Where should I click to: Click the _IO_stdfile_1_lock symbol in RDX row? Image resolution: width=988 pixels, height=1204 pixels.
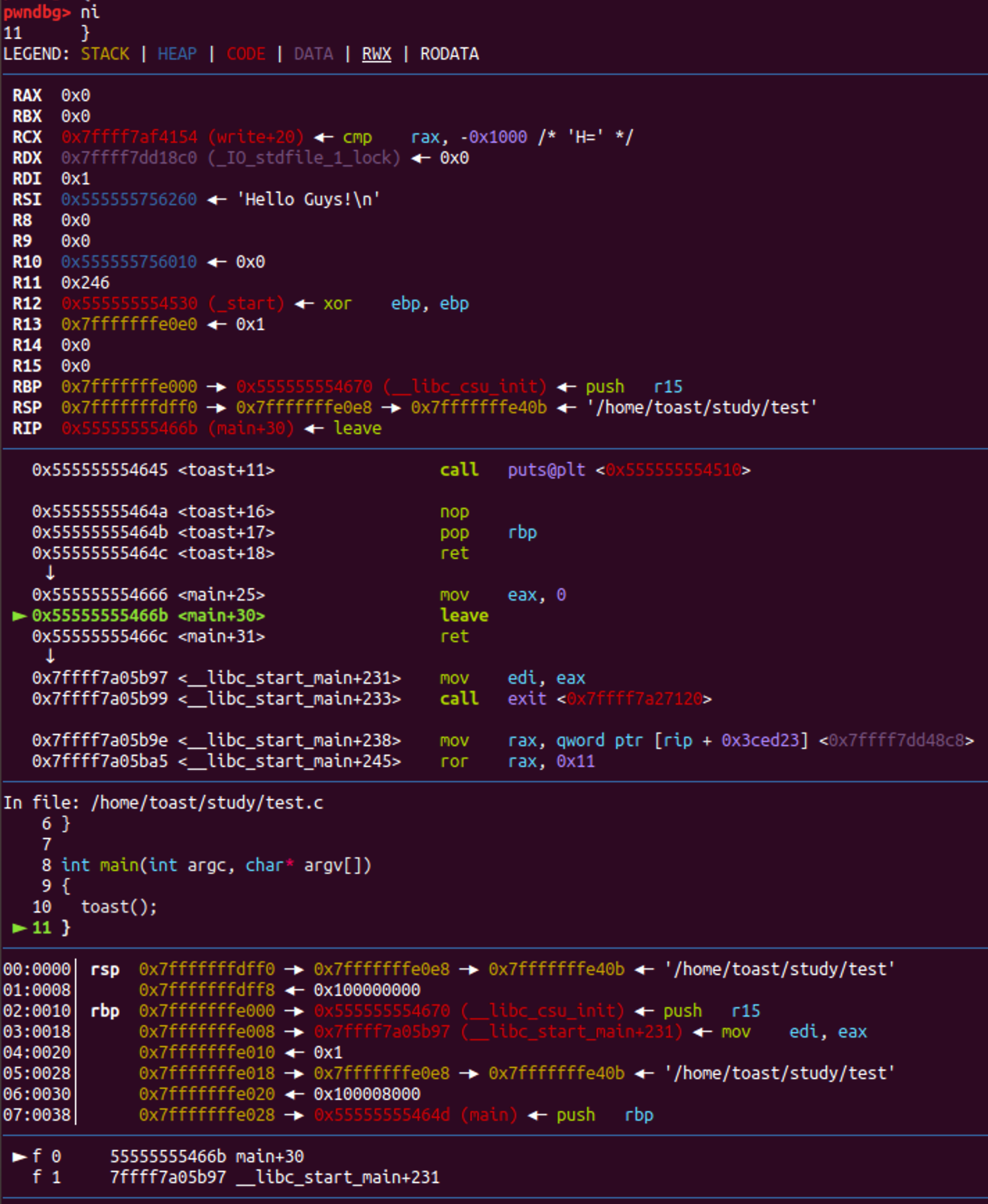point(304,157)
